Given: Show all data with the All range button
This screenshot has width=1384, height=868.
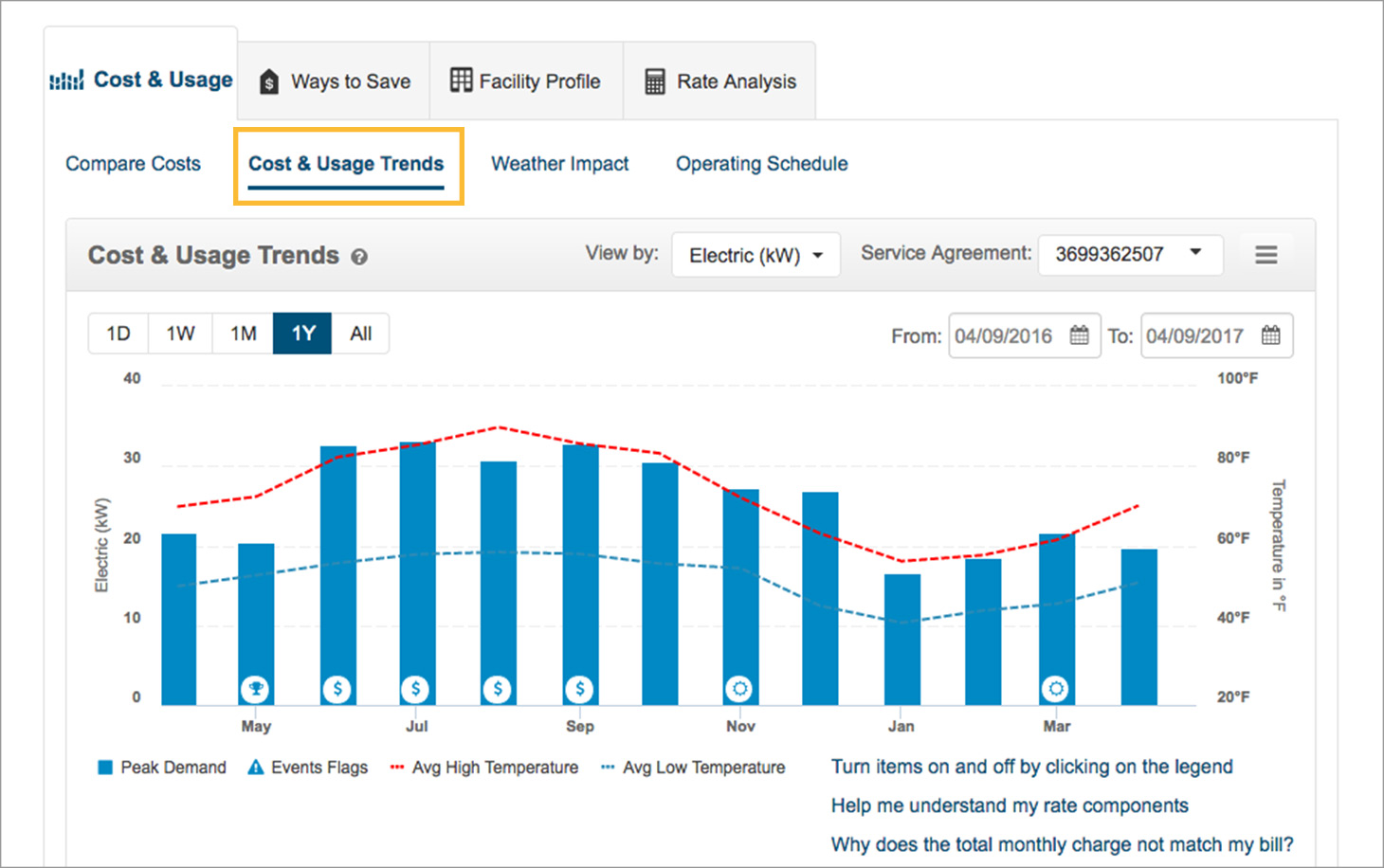Looking at the screenshot, I should point(360,334).
